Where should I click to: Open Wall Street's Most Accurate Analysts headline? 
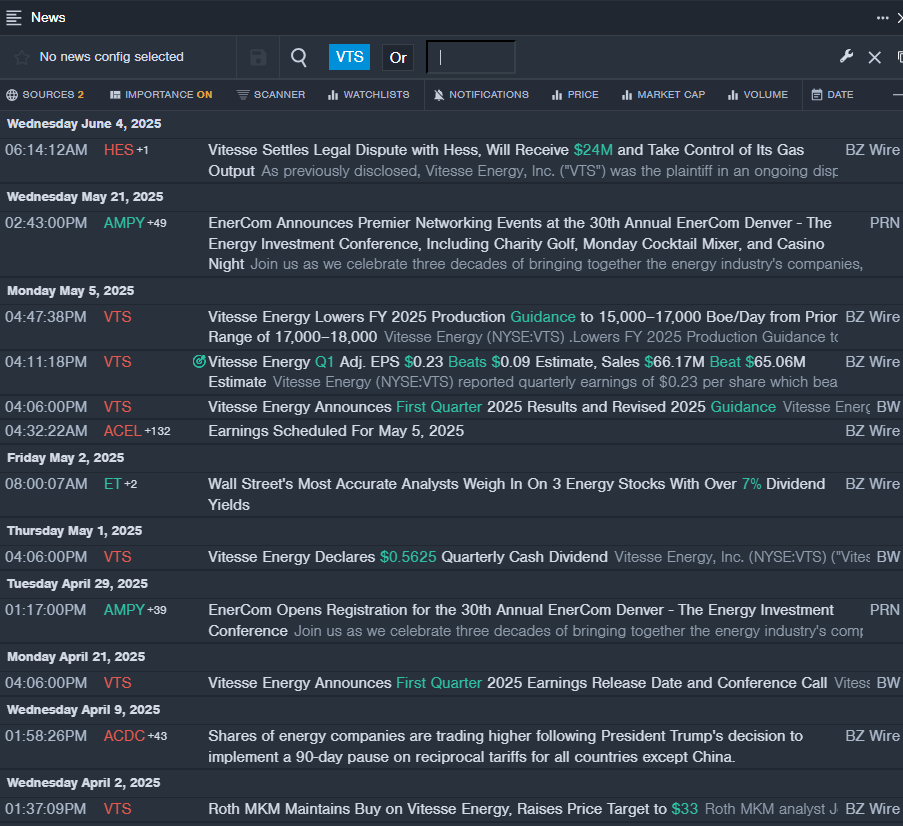pyautogui.click(x=517, y=494)
